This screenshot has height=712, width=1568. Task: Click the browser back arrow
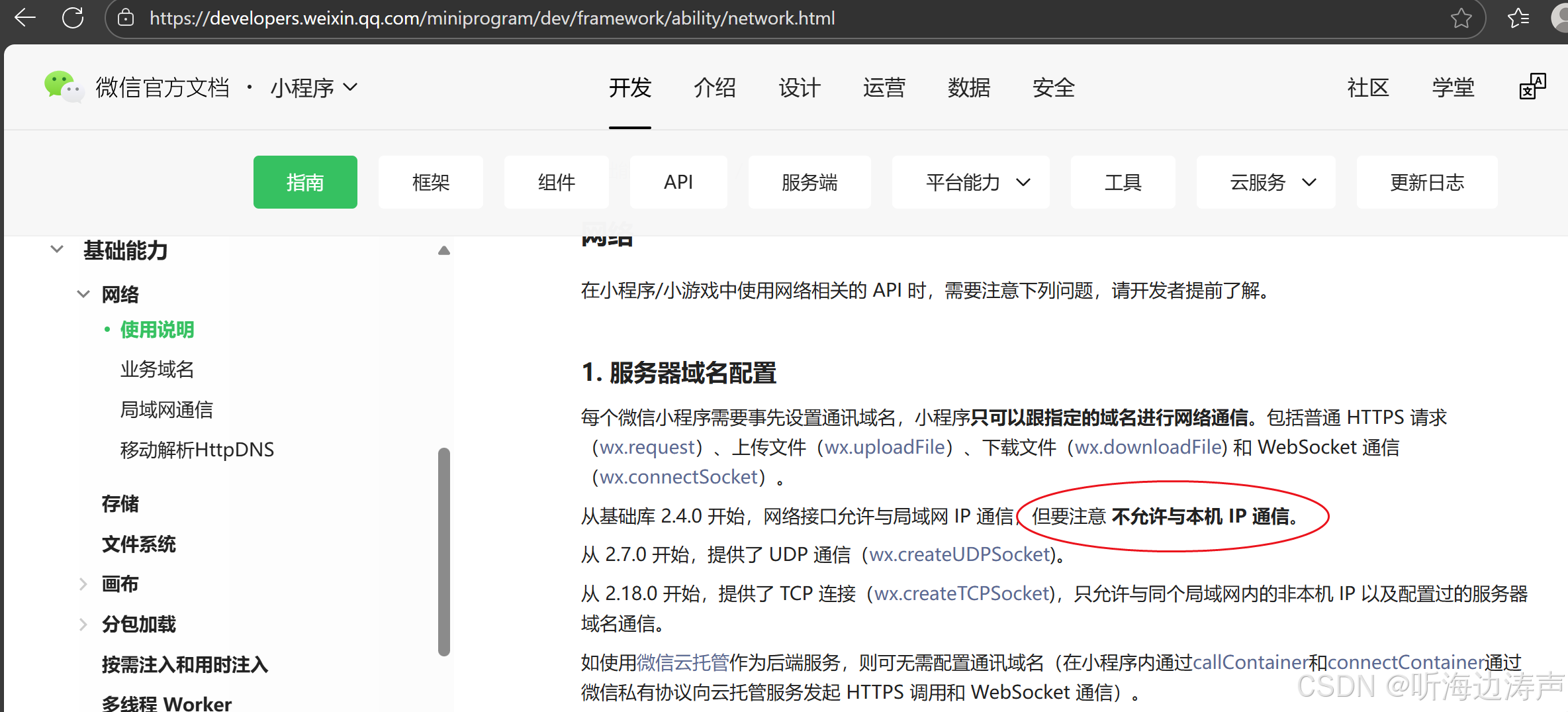click(x=24, y=18)
